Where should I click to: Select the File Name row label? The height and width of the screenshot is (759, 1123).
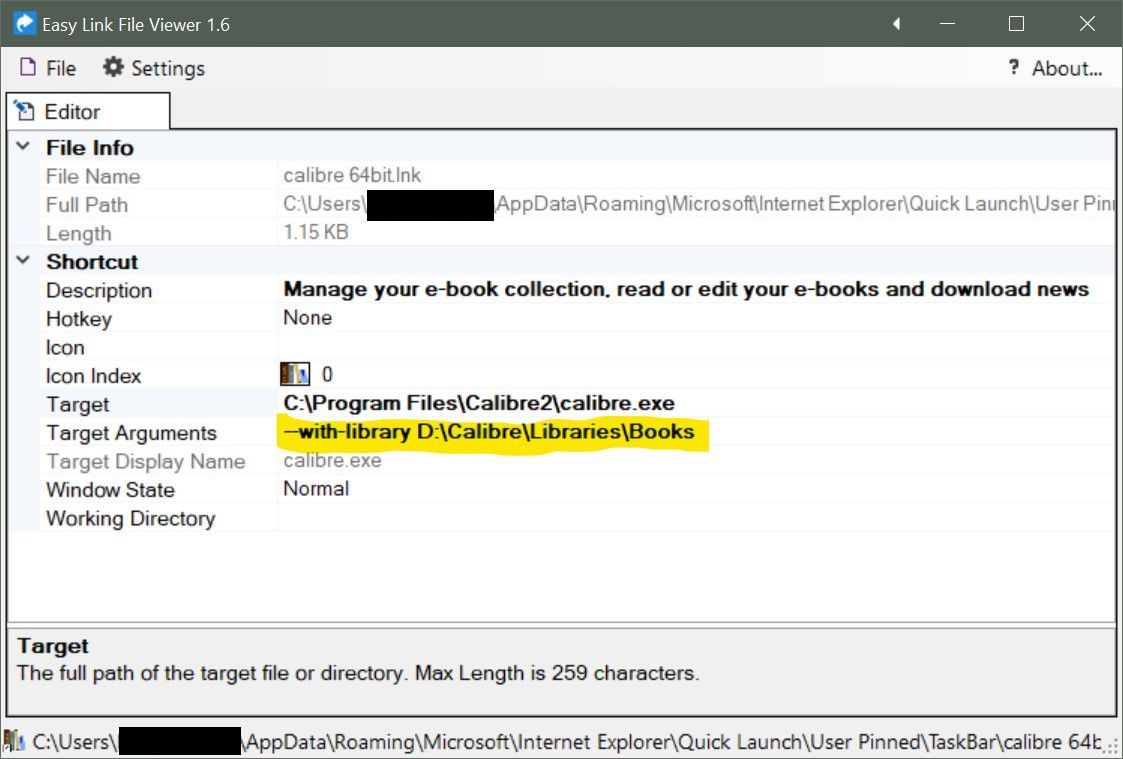click(x=93, y=176)
